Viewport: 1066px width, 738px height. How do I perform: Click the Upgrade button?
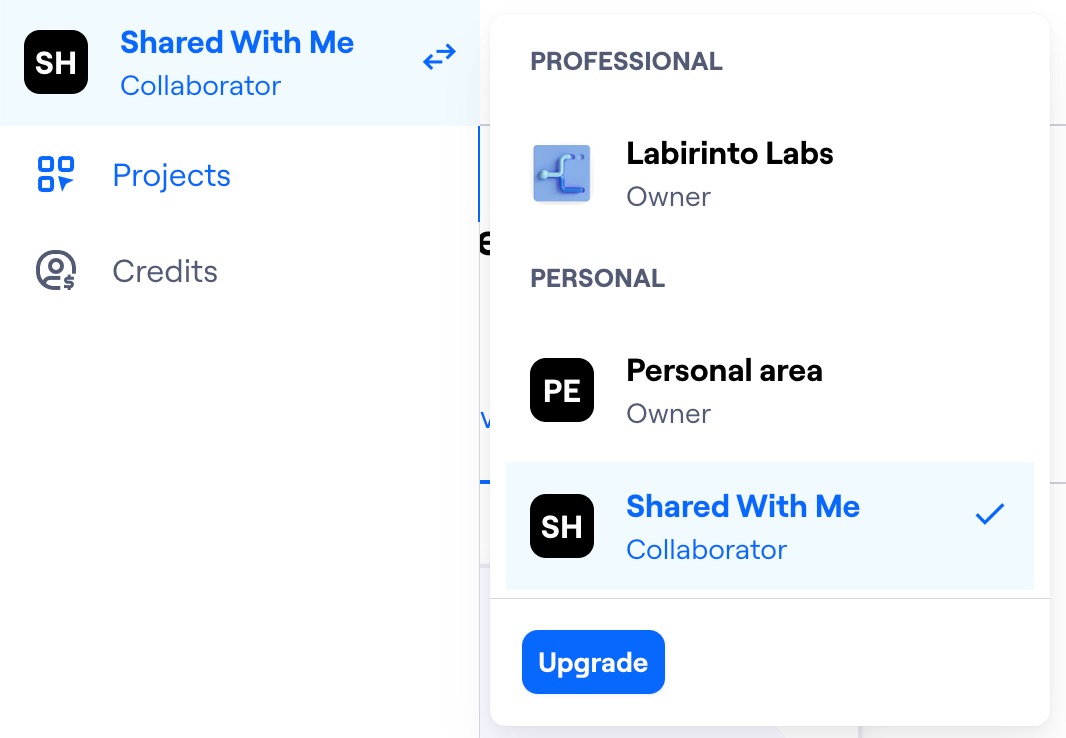pyautogui.click(x=593, y=662)
